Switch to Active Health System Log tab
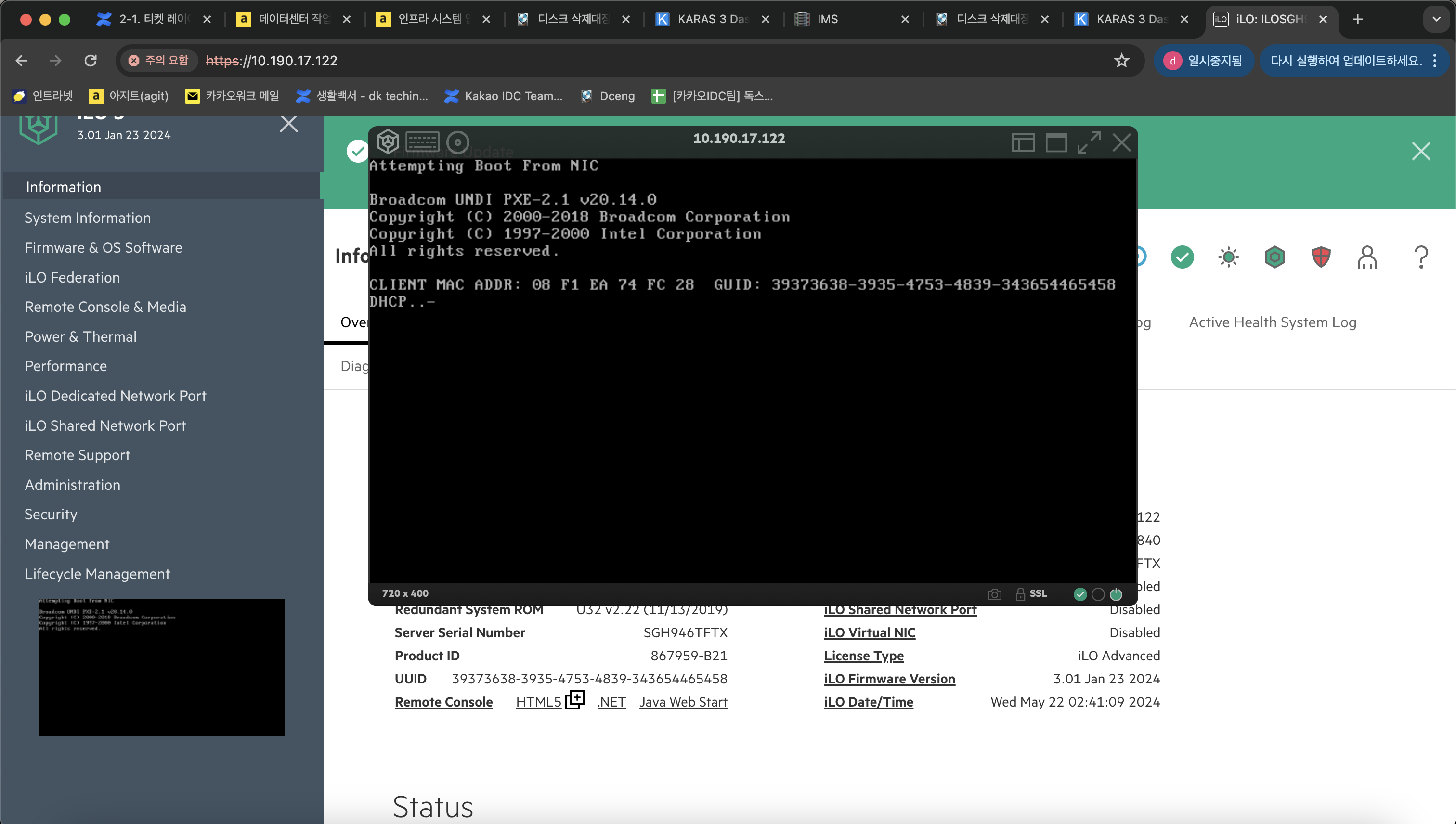 1272,322
